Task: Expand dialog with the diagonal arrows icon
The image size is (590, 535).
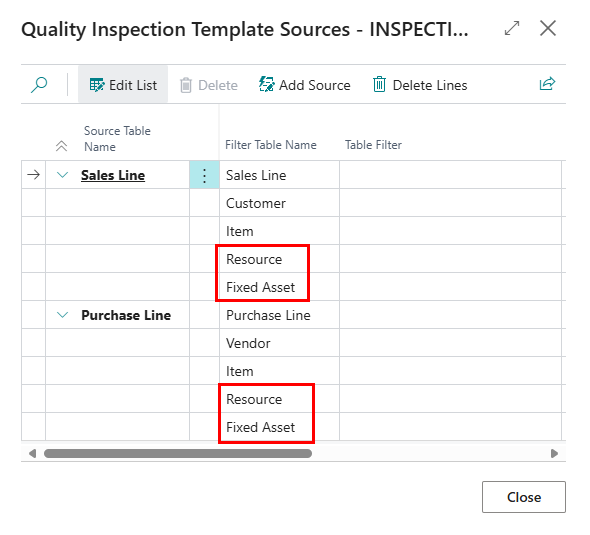Action: [x=512, y=28]
